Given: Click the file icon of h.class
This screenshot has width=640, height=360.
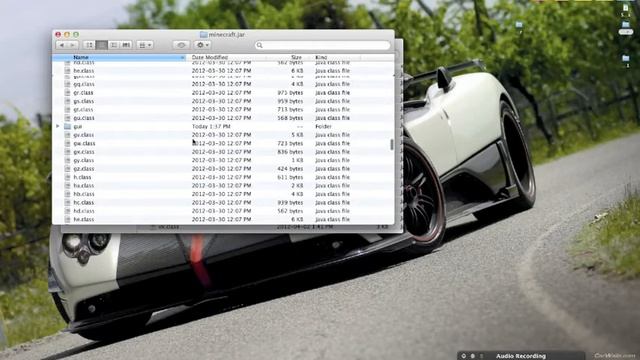Looking at the screenshot, I should coord(67,177).
